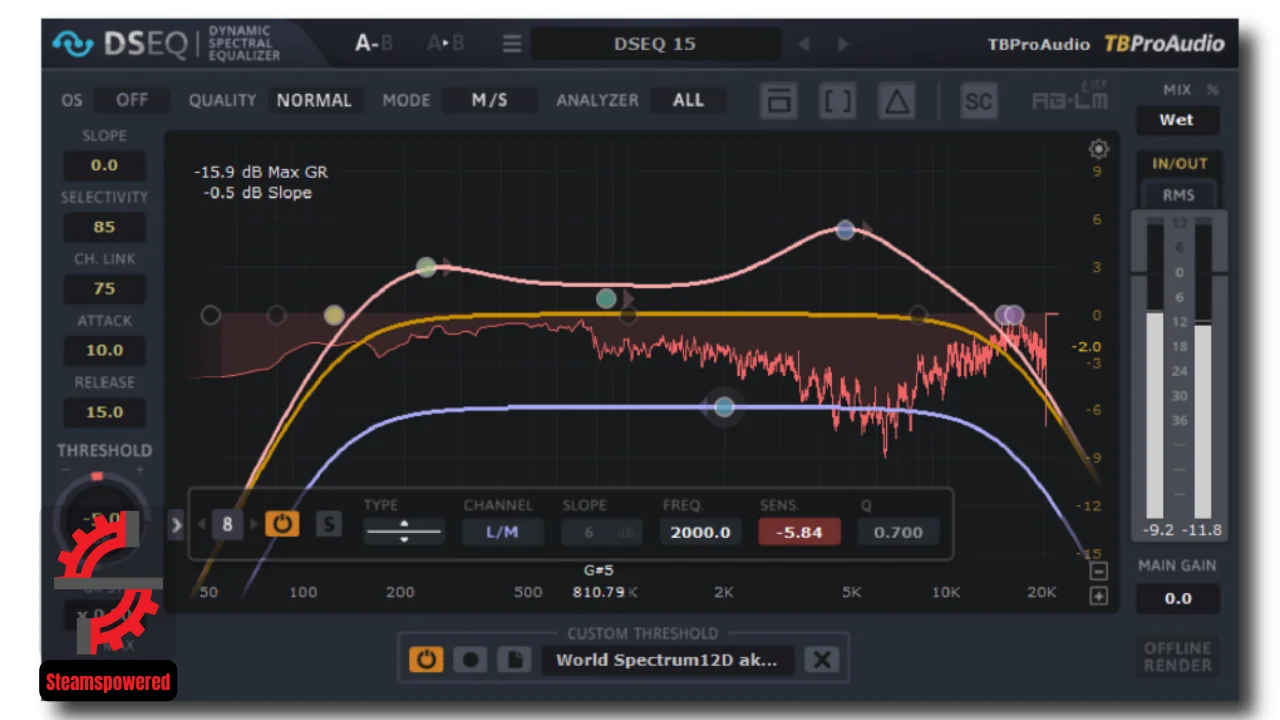Screen dimensions: 1280x720
Task: Click the SELECTIVITY 85 value field
Action: (104, 227)
